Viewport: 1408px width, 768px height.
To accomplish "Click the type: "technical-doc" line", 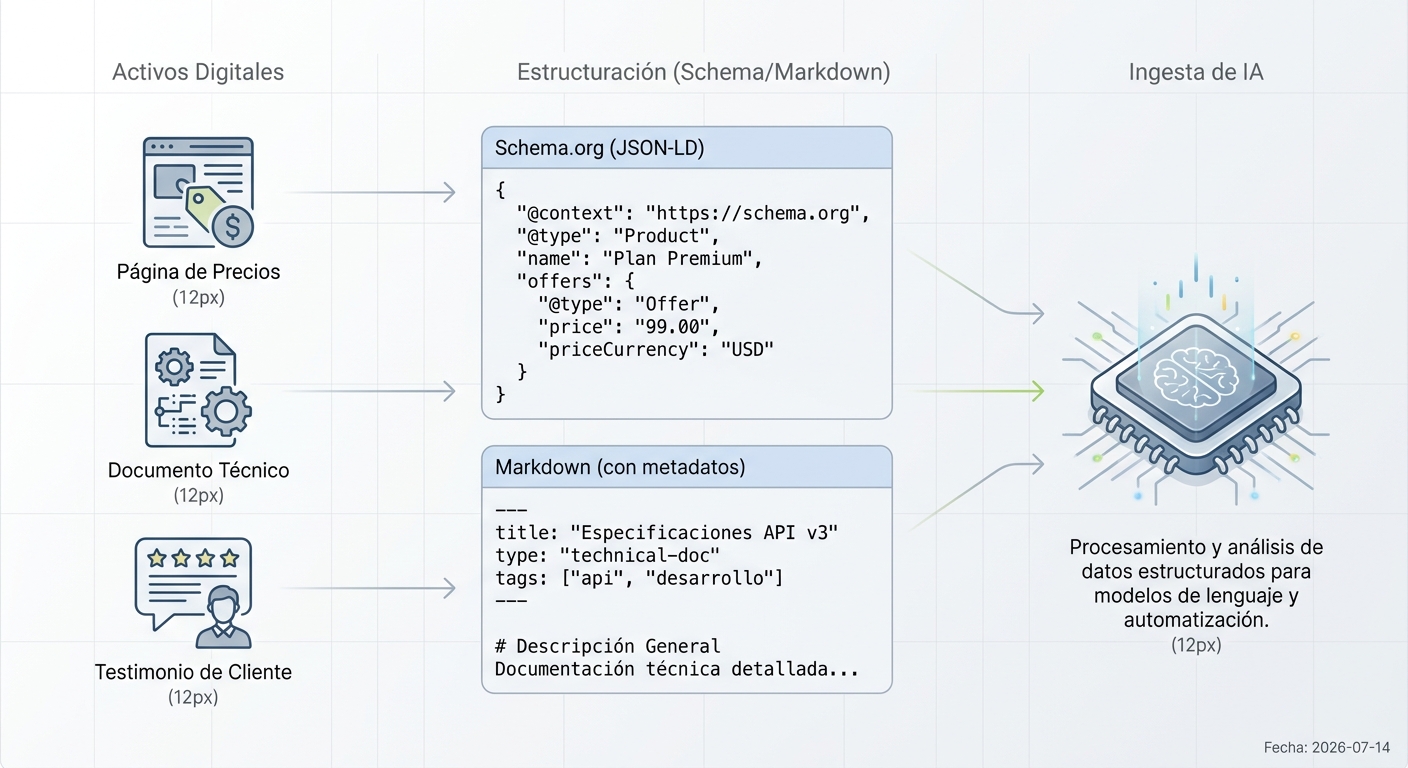I will tap(608, 555).
